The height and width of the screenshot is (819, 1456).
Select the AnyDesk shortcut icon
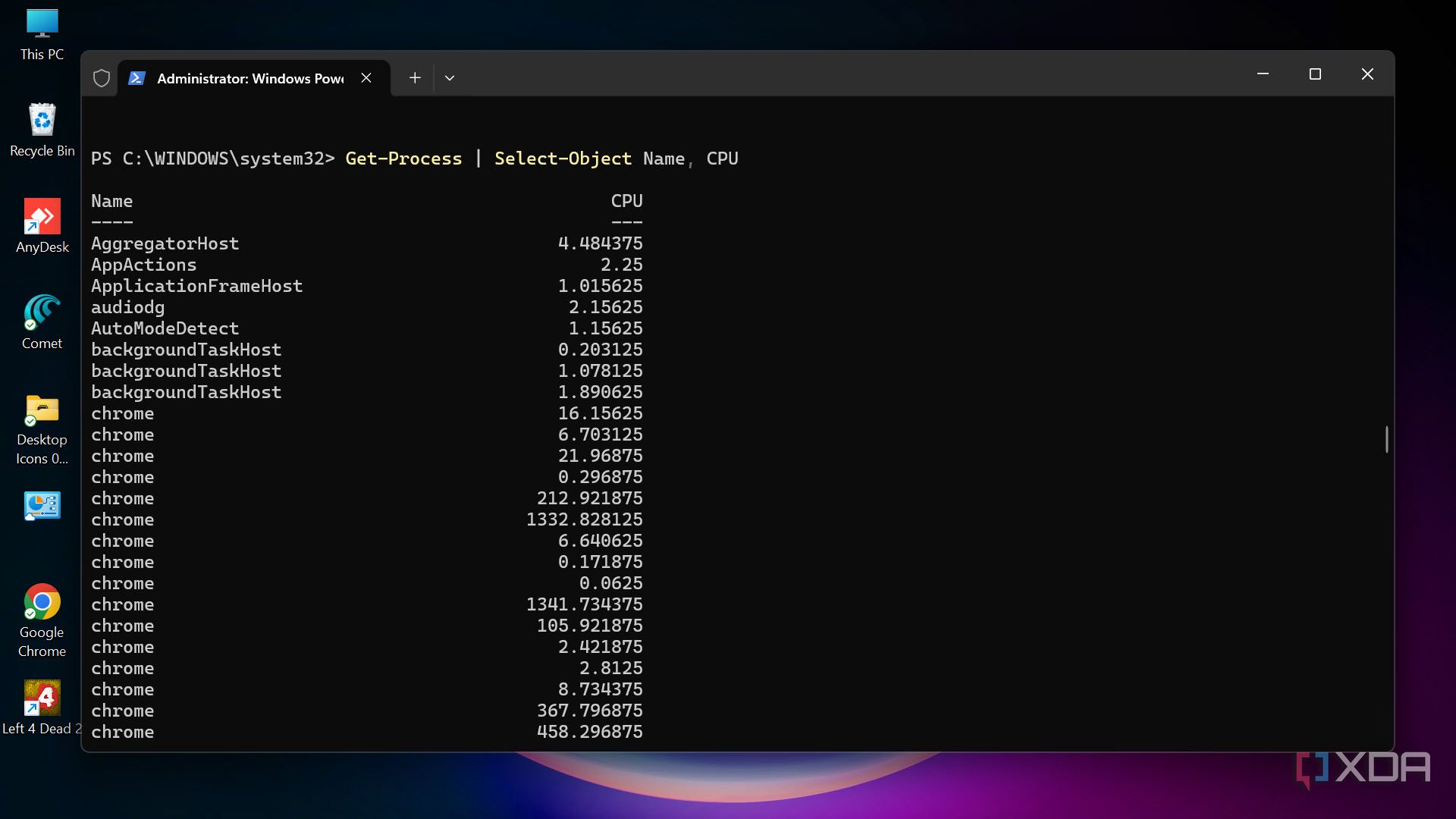click(x=42, y=226)
